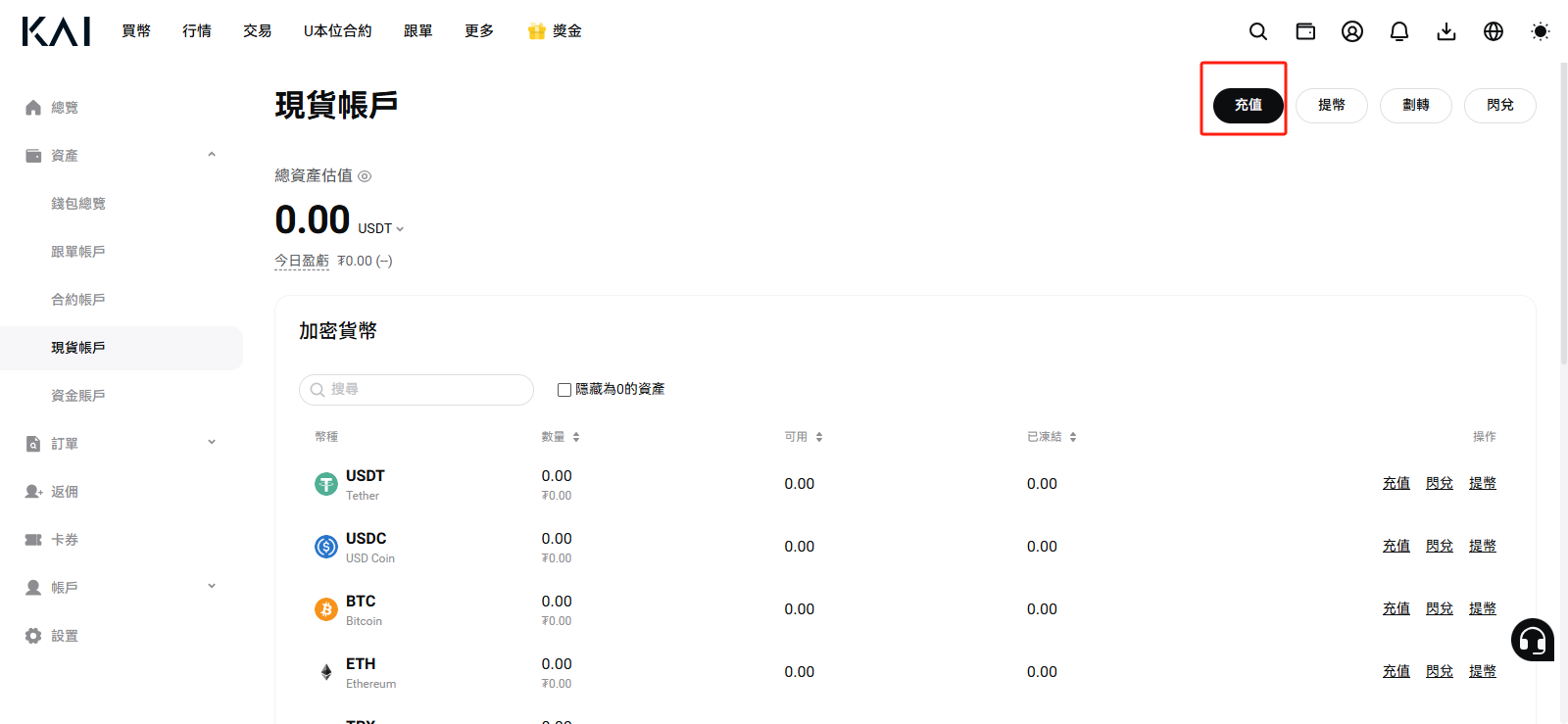
Task: Open the 交易 top menu
Action: coord(258,31)
